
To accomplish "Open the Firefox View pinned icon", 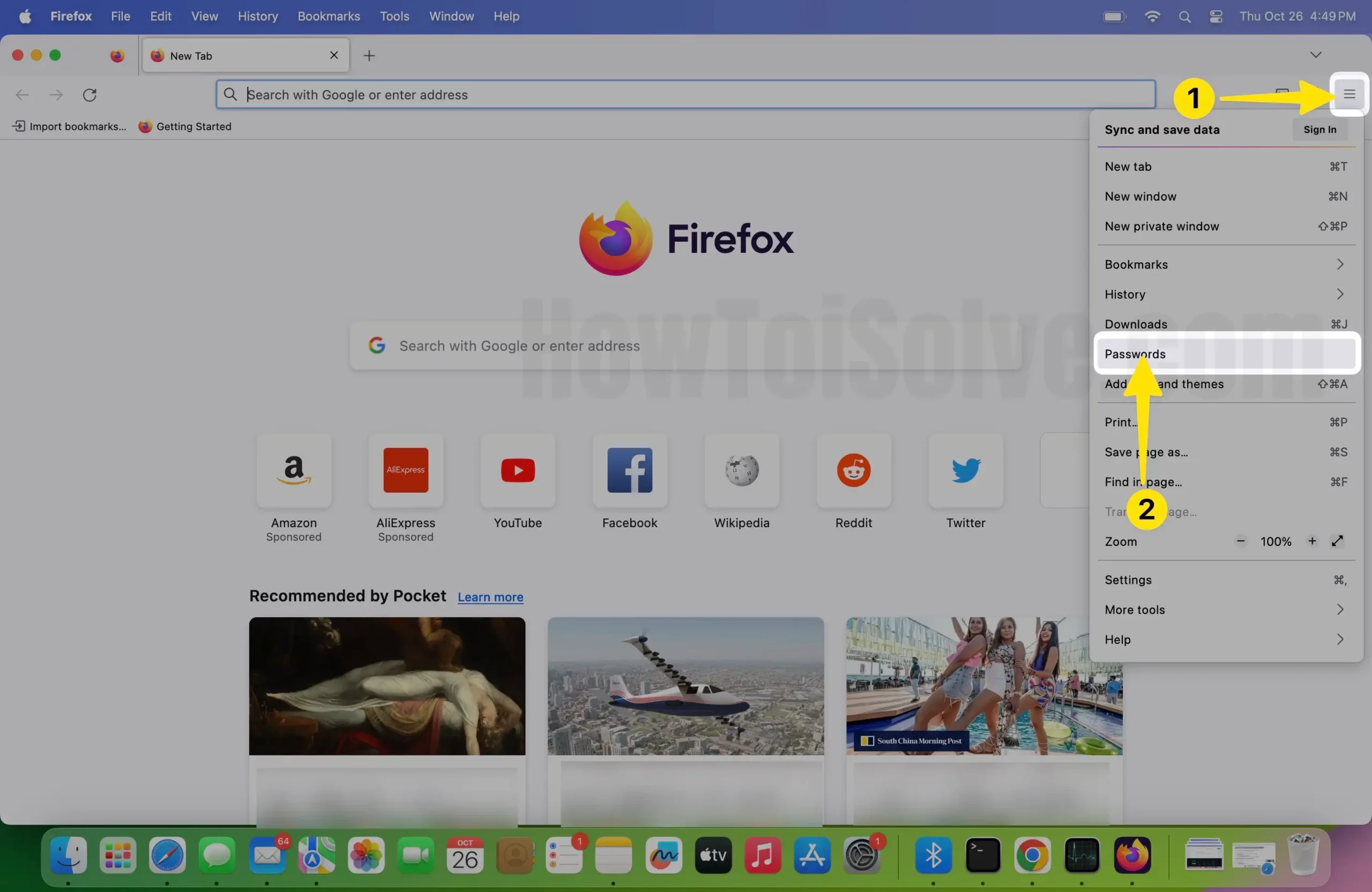I will pos(117,55).
